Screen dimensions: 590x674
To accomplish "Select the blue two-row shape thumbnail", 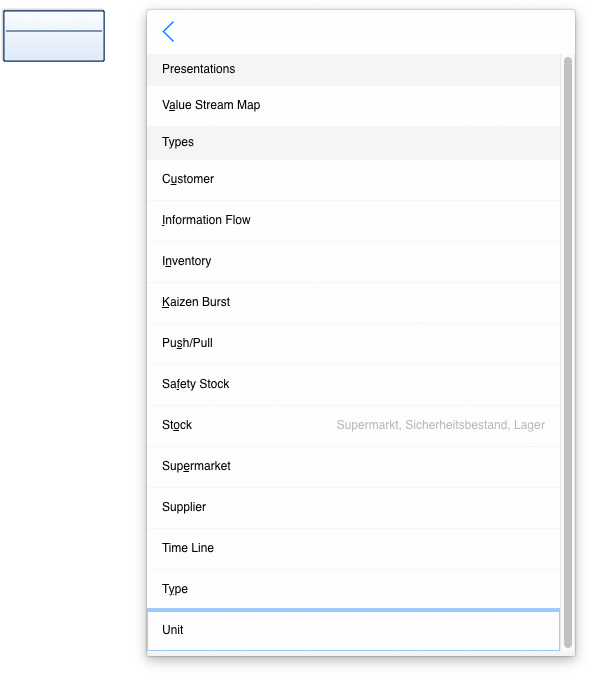I will [54, 36].
